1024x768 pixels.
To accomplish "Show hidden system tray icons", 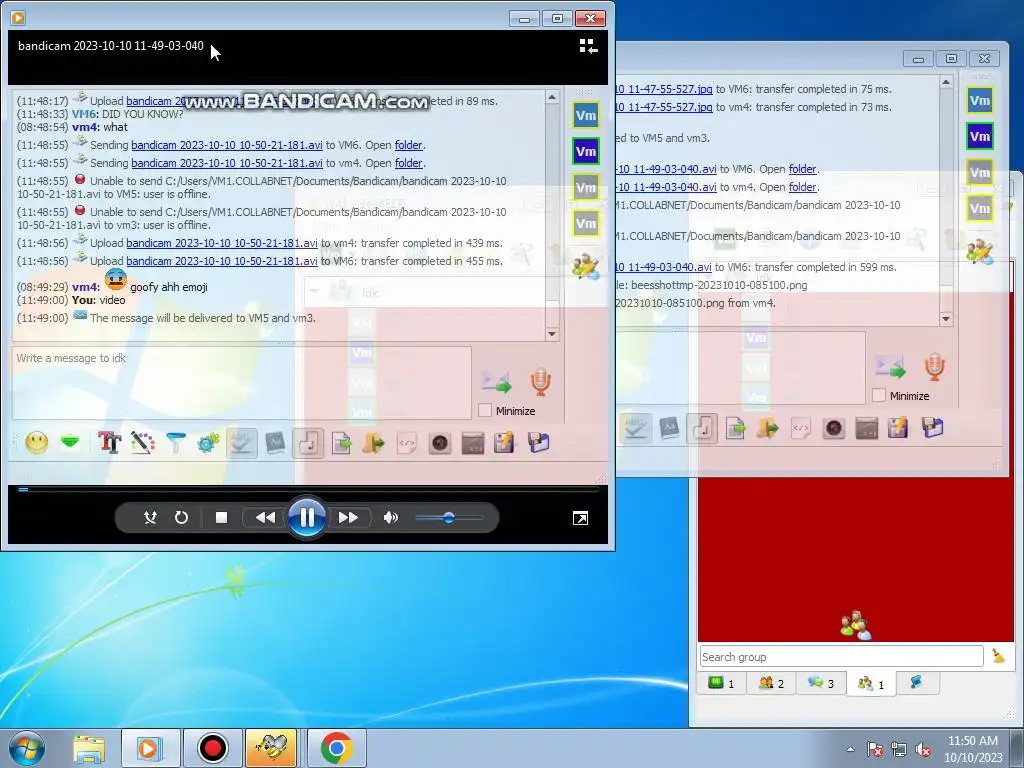I will [x=850, y=749].
